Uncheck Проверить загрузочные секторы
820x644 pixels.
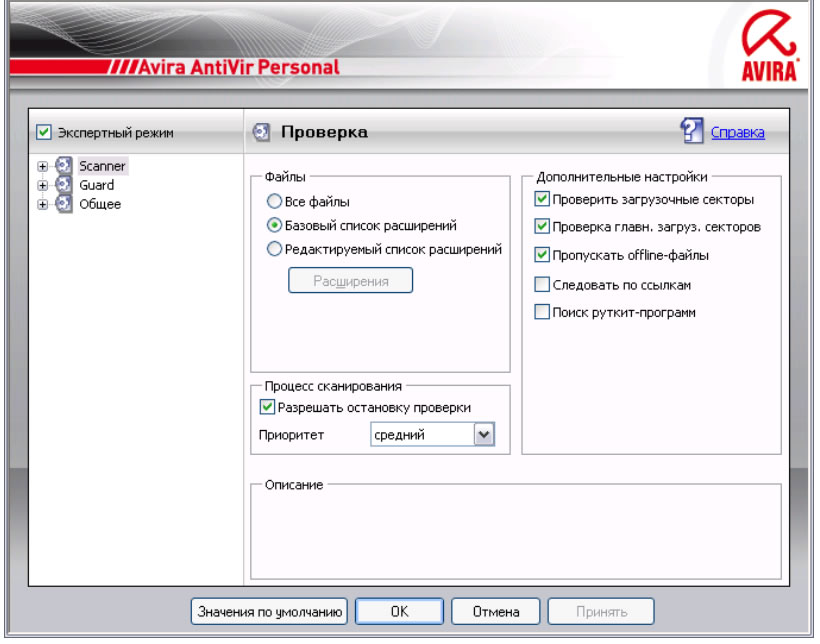pyautogui.click(x=542, y=199)
